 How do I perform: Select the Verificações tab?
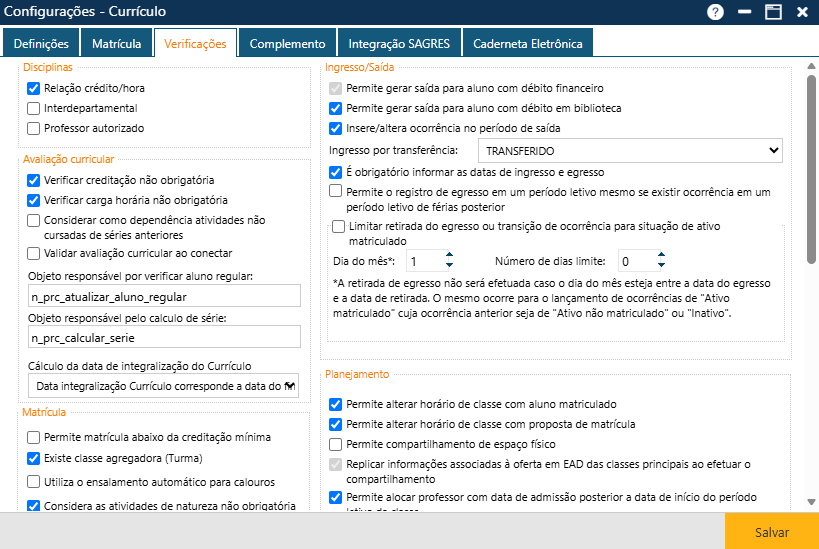[195, 43]
